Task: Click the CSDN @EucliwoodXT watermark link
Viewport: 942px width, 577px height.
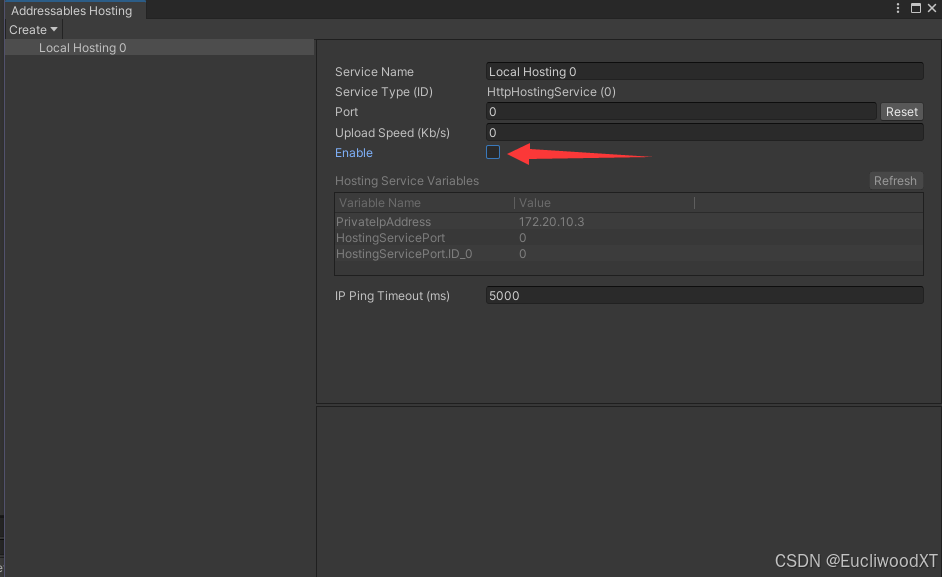Action: point(855,561)
